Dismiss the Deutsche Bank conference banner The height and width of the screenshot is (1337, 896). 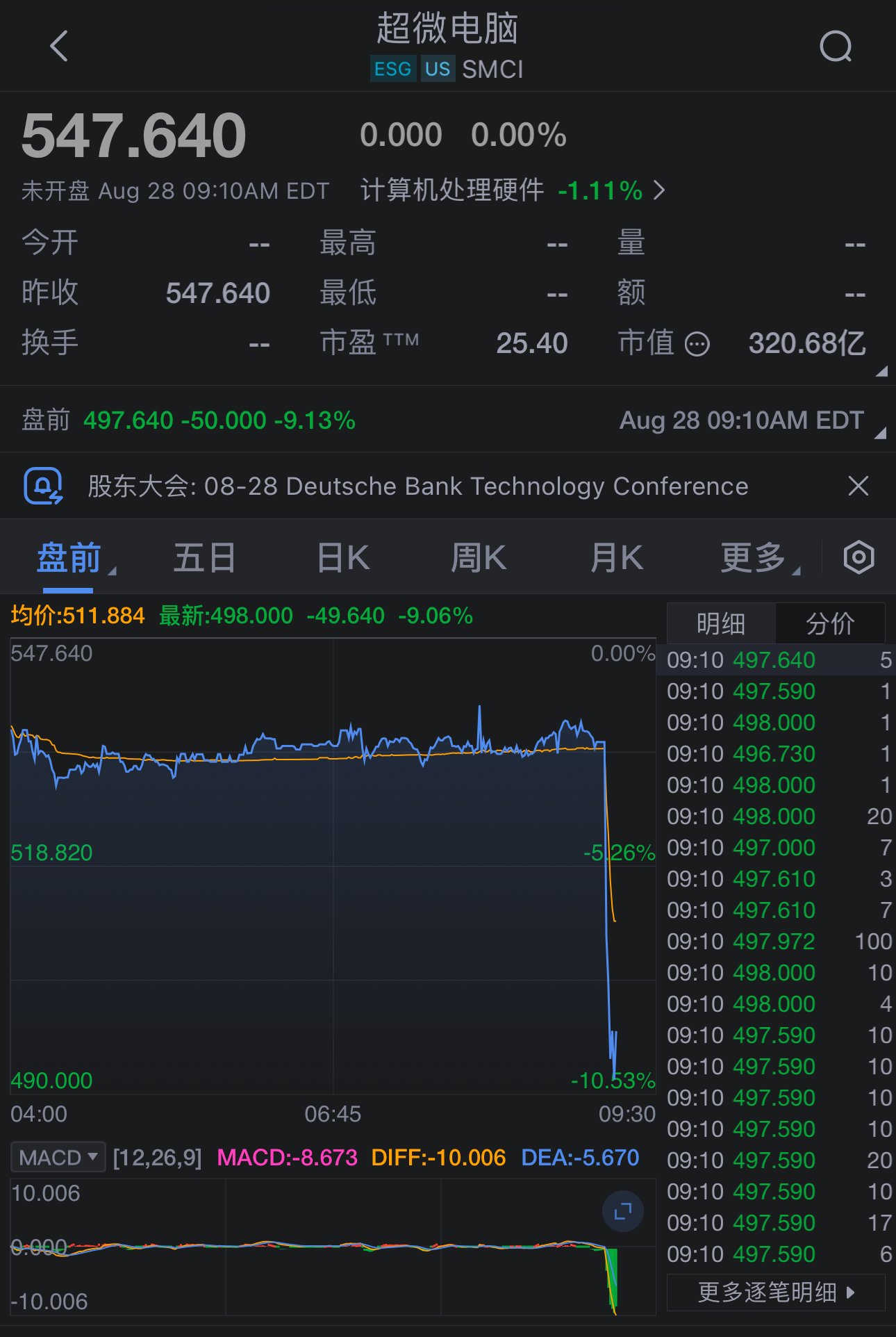858,486
